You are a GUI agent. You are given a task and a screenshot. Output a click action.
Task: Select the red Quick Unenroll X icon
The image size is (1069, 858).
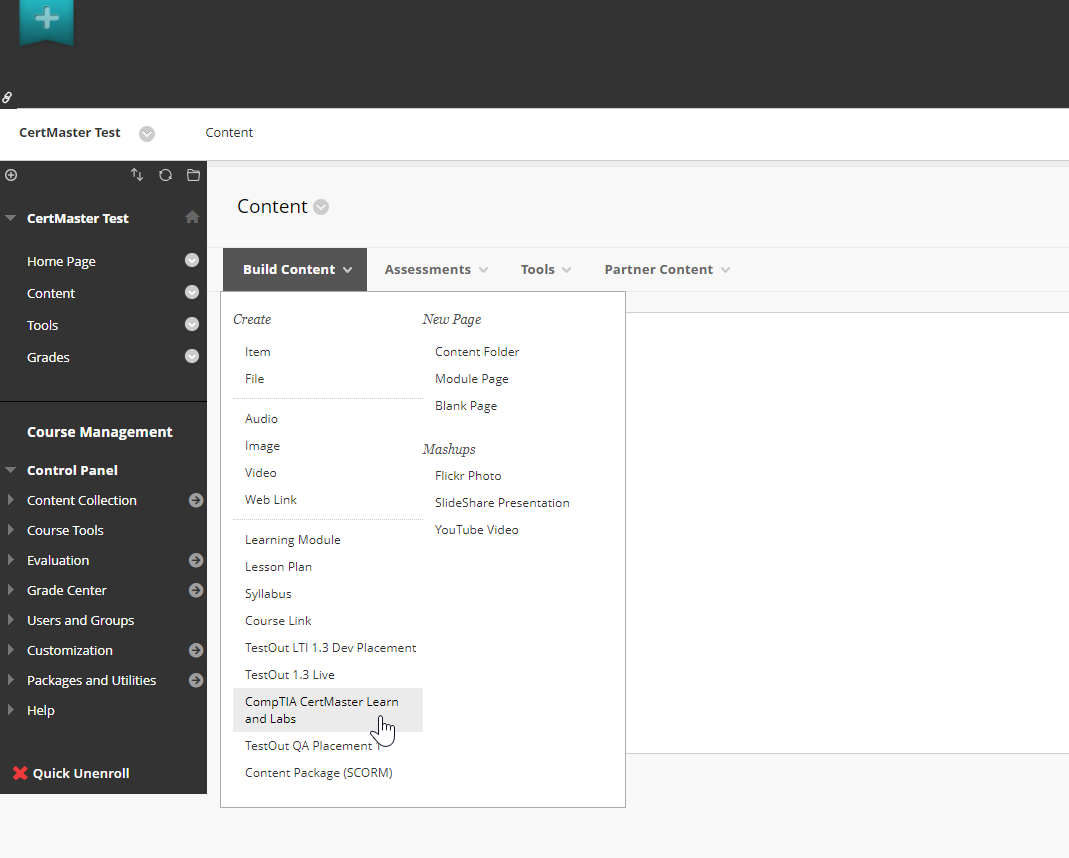click(x=23, y=772)
